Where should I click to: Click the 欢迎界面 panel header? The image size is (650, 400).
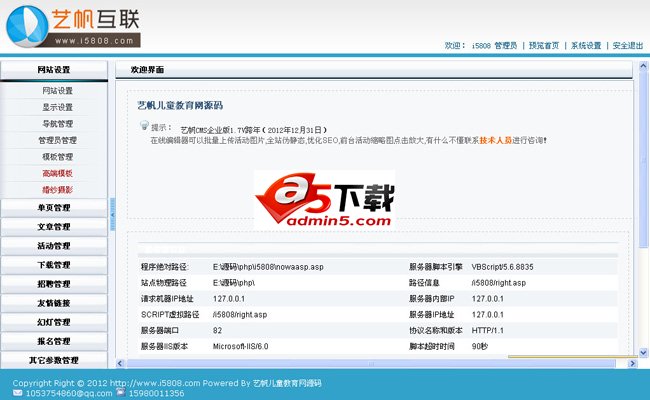click(374, 70)
